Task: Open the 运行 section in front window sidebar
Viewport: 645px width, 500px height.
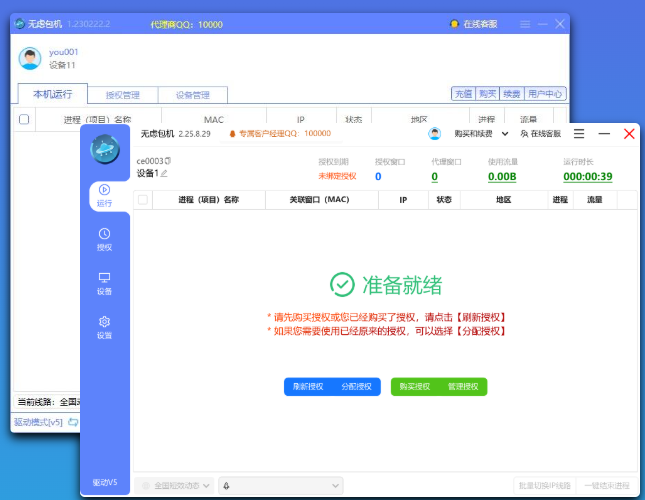Action: [104, 196]
